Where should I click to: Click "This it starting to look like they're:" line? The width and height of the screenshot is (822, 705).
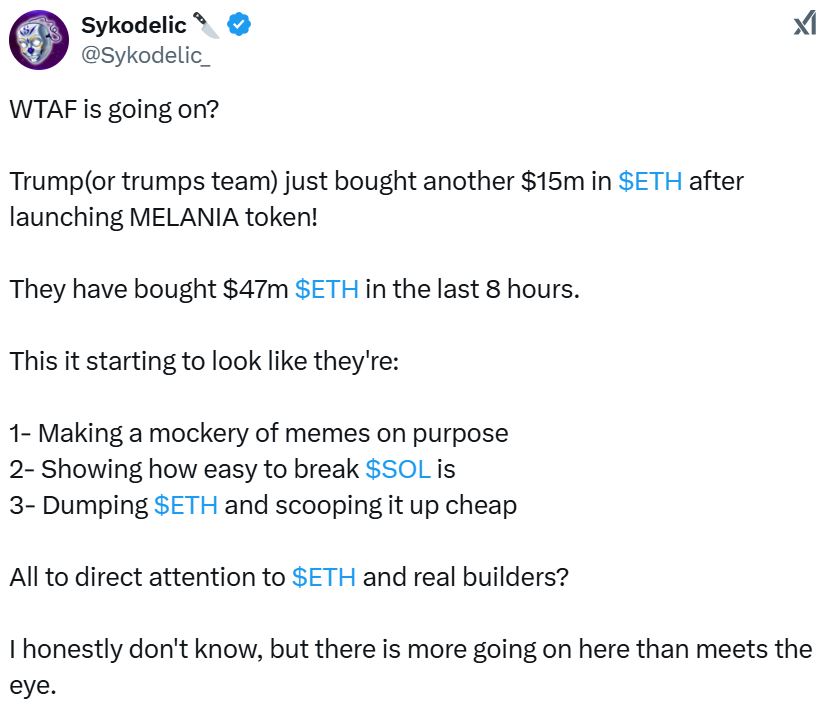click(x=204, y=361)
